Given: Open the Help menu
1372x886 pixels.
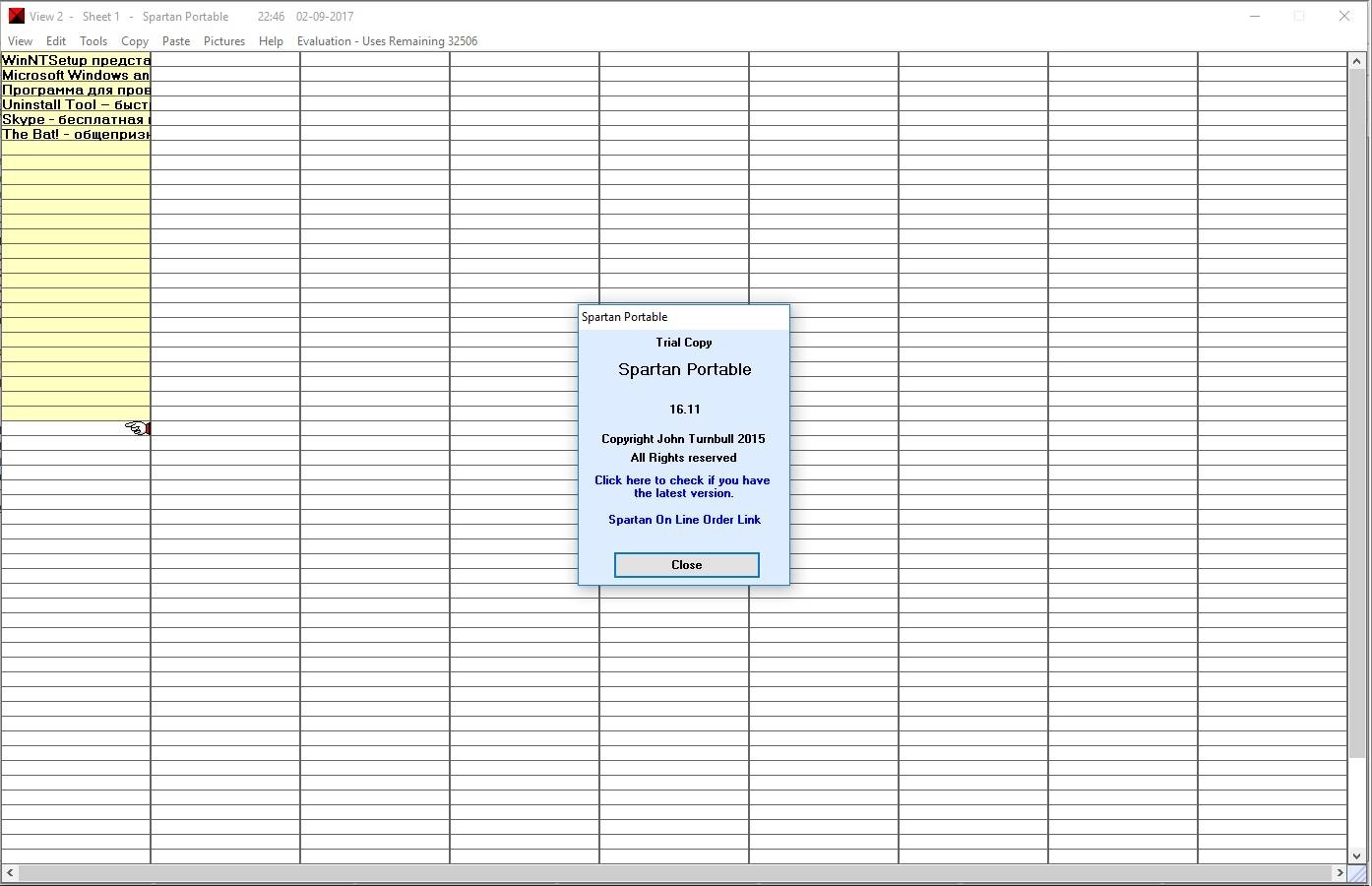Looking at the screenshot, I should pos(271,41).
